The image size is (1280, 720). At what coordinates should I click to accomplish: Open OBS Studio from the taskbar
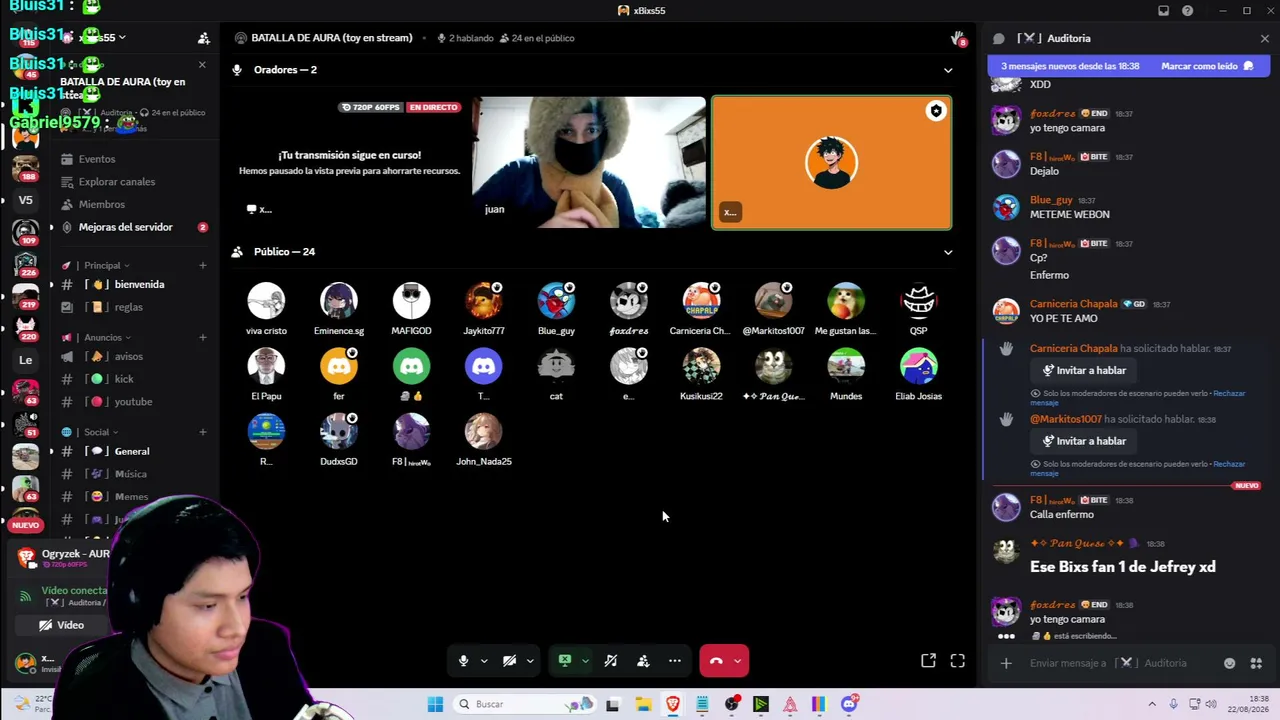732,704
